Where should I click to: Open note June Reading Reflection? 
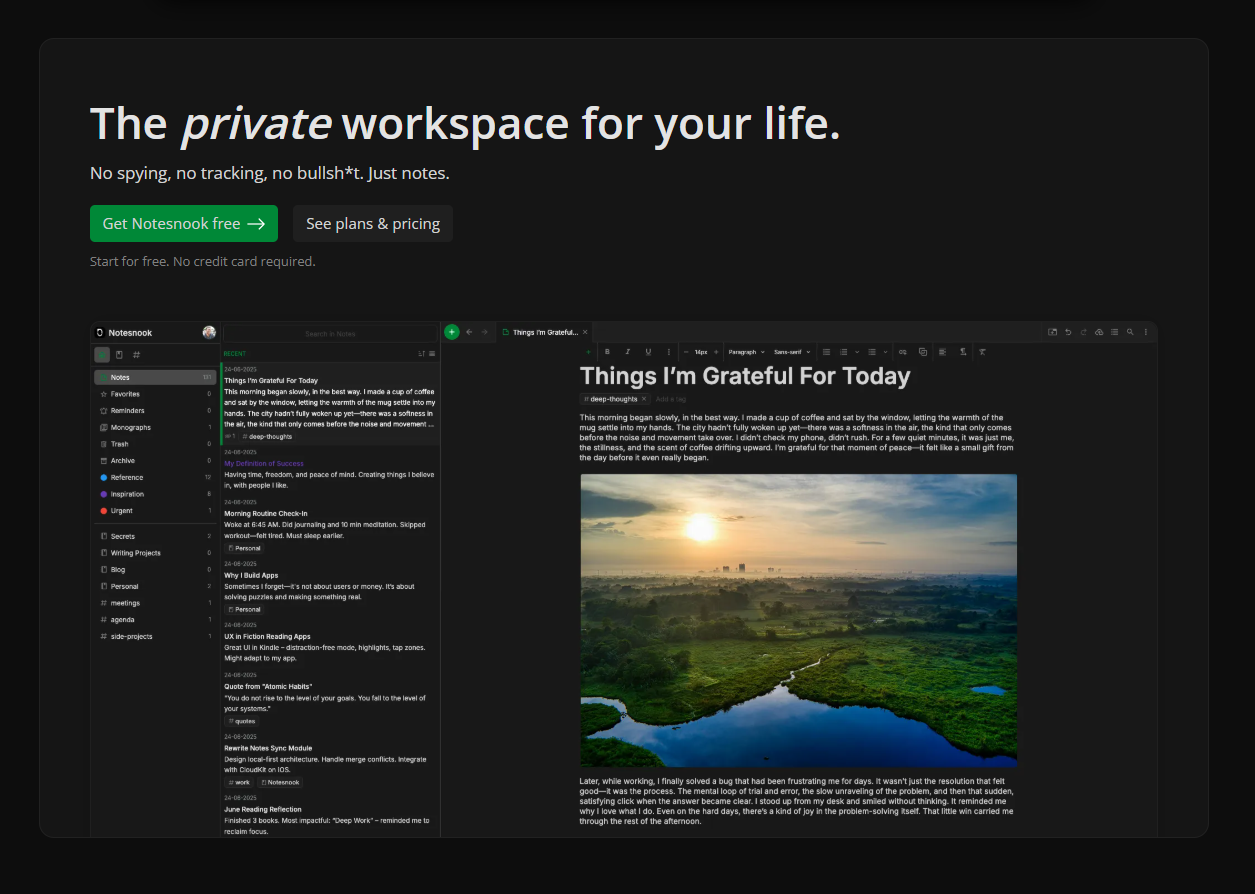coord(330,815)
